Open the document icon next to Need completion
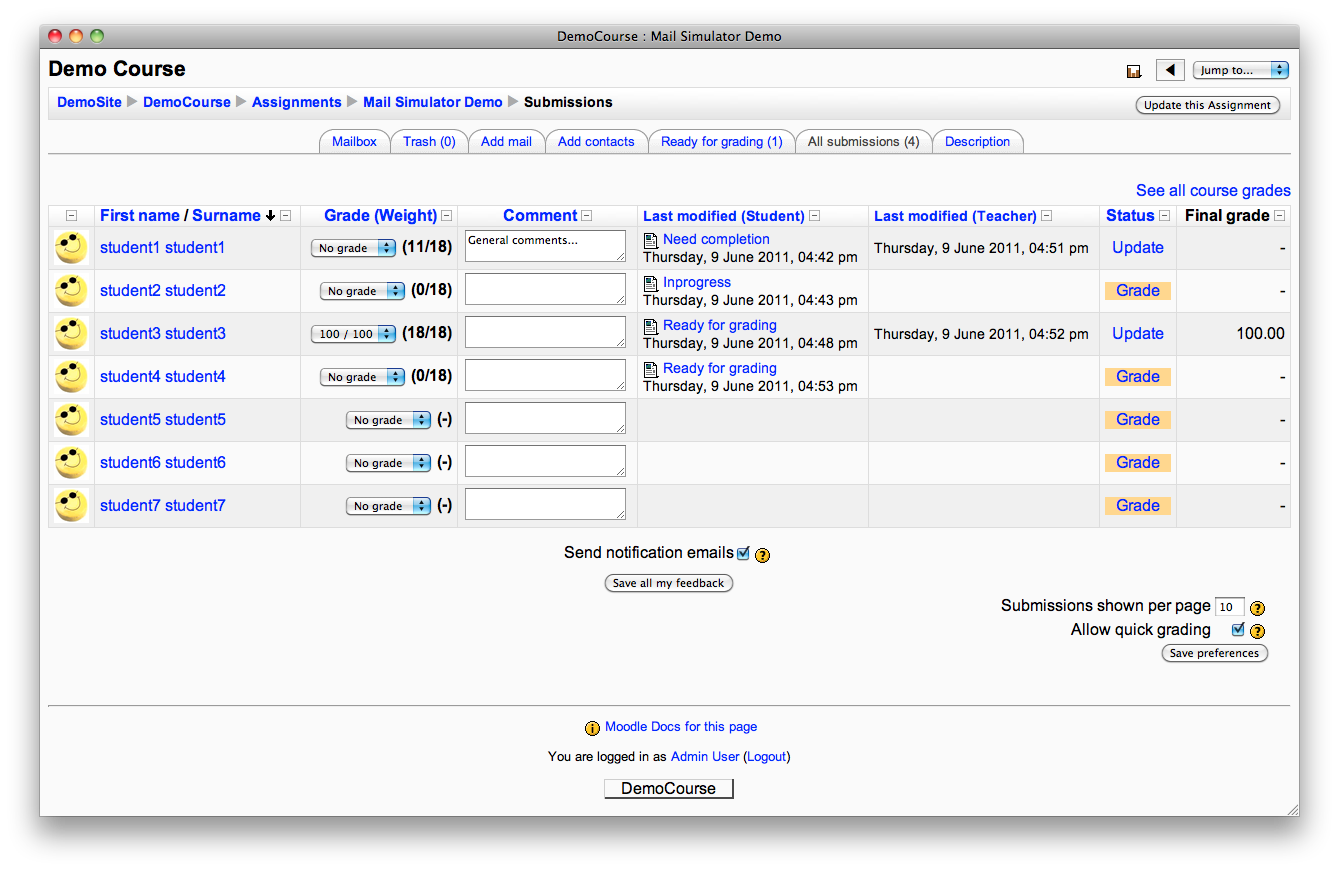Image resolution: width=1339 pixels, height=871 pixels. (x=650, y=240)
